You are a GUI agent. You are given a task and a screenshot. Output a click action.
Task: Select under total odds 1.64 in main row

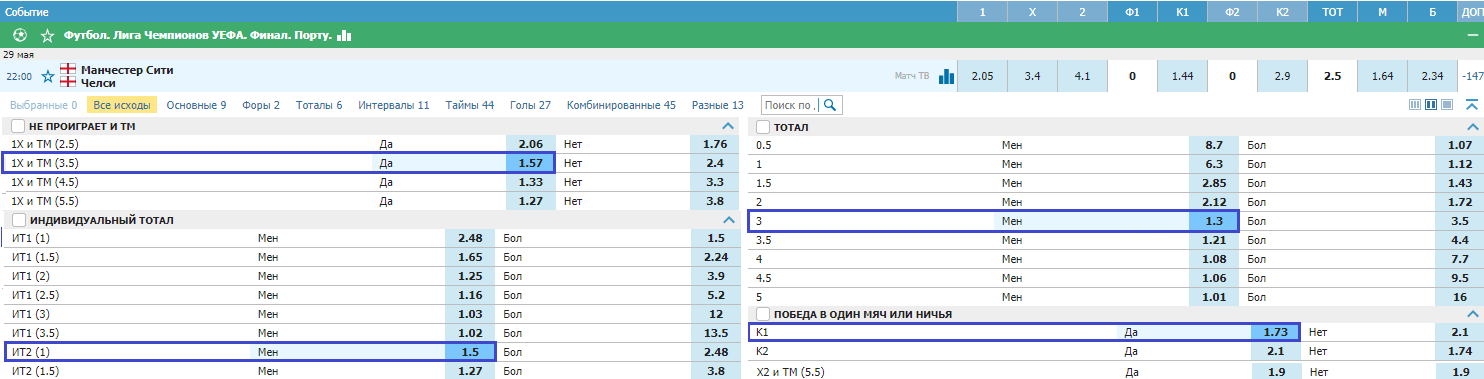(1382, 76)
